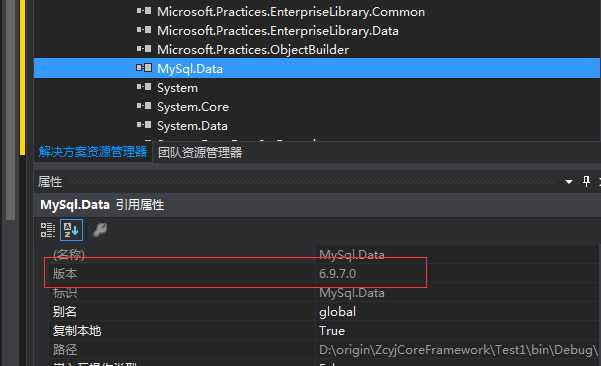Select the Microsoft.Practices.EnterpriseLibrary.Data reference
601x366 pixels.
tap(278, 31)
